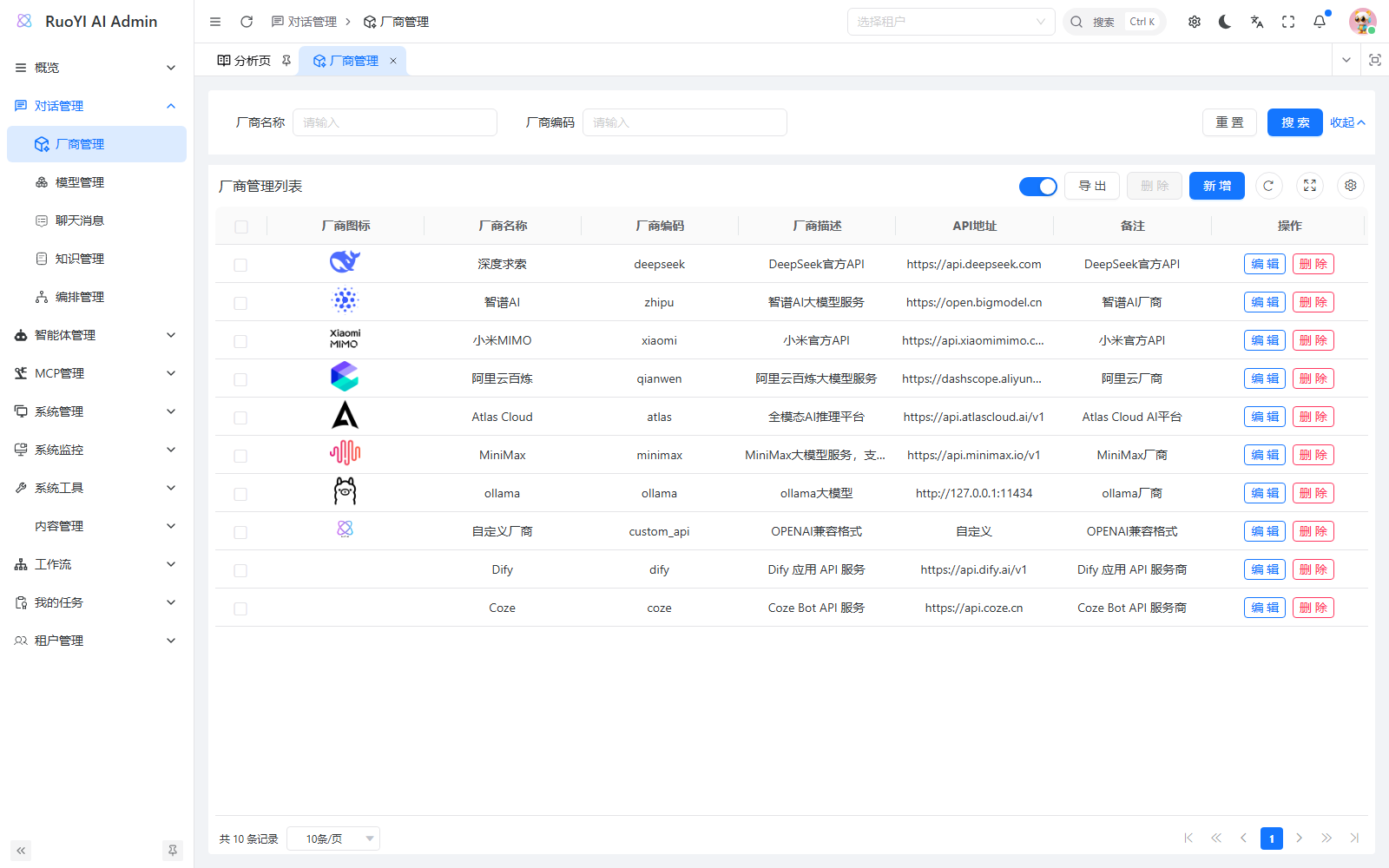The width and height of the screenshot is (1389, 868).
Task: Click the hamburger menu collapse icon
Action: click(x=215, y=22)
